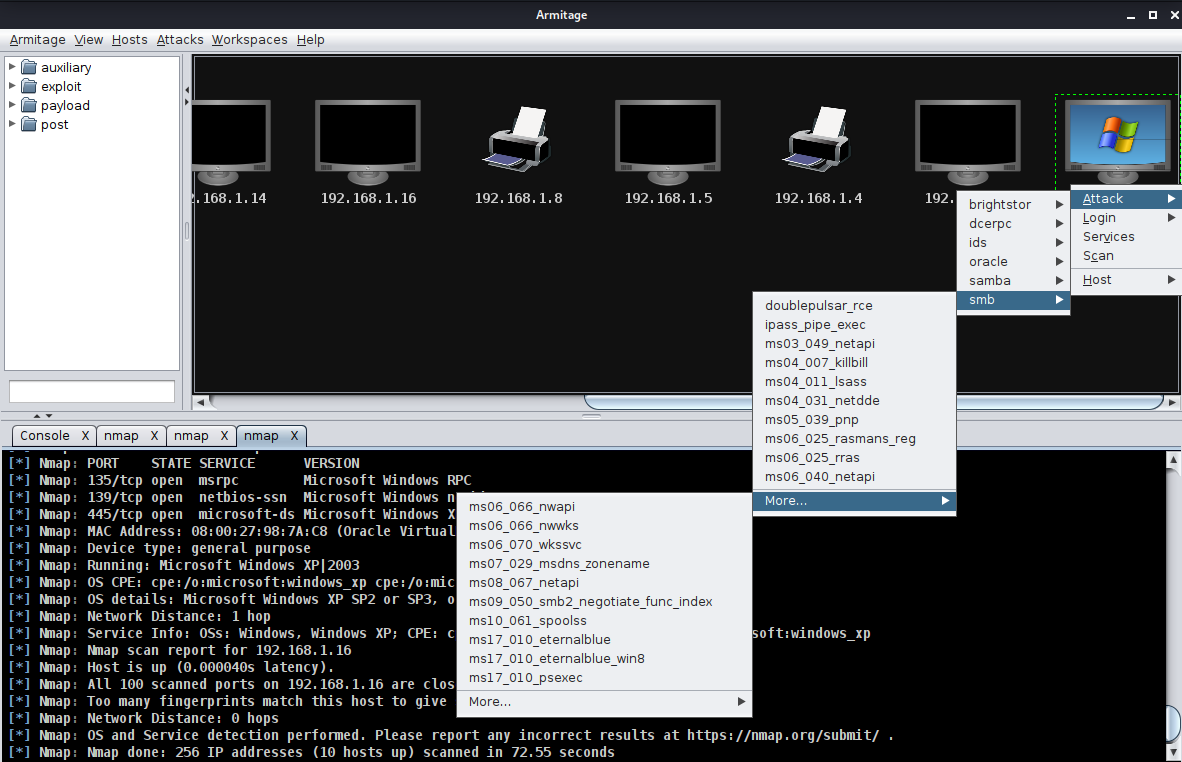Choose Scan in the host context menu
The width and height of the screenshot is (1182, 762).
[1126, 256]
